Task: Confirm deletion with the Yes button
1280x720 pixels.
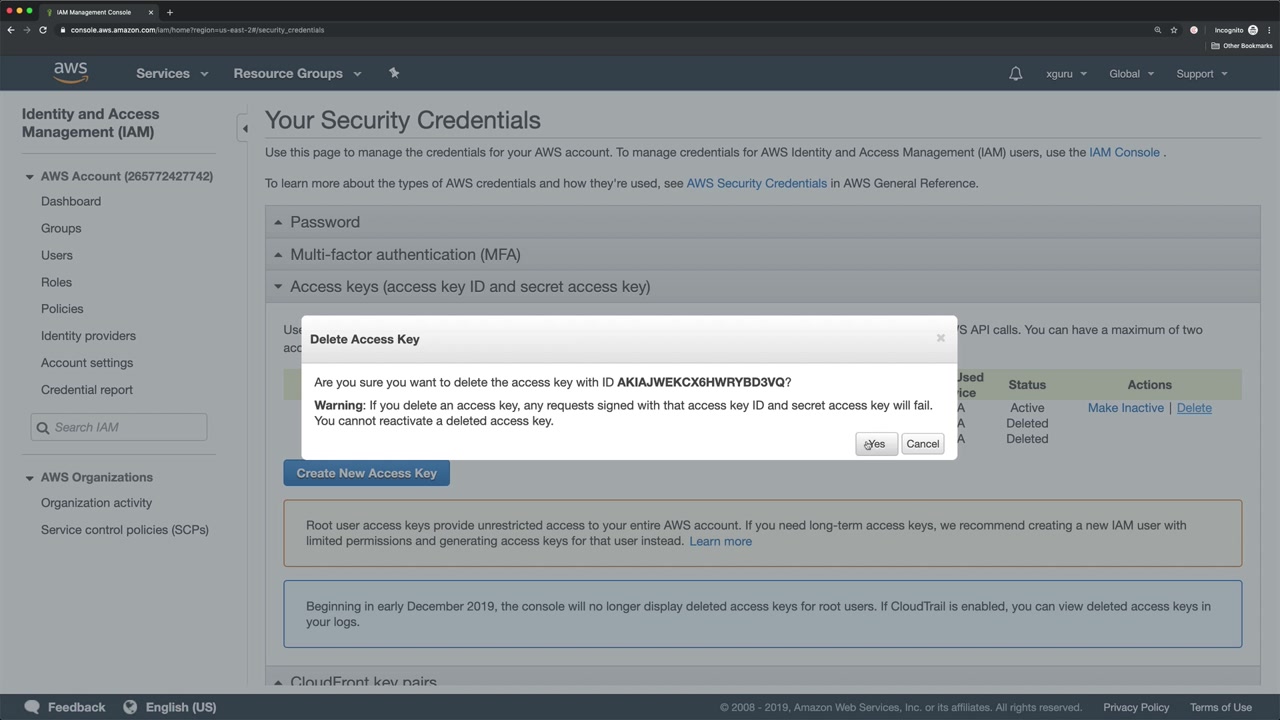Action: [876, 444]
